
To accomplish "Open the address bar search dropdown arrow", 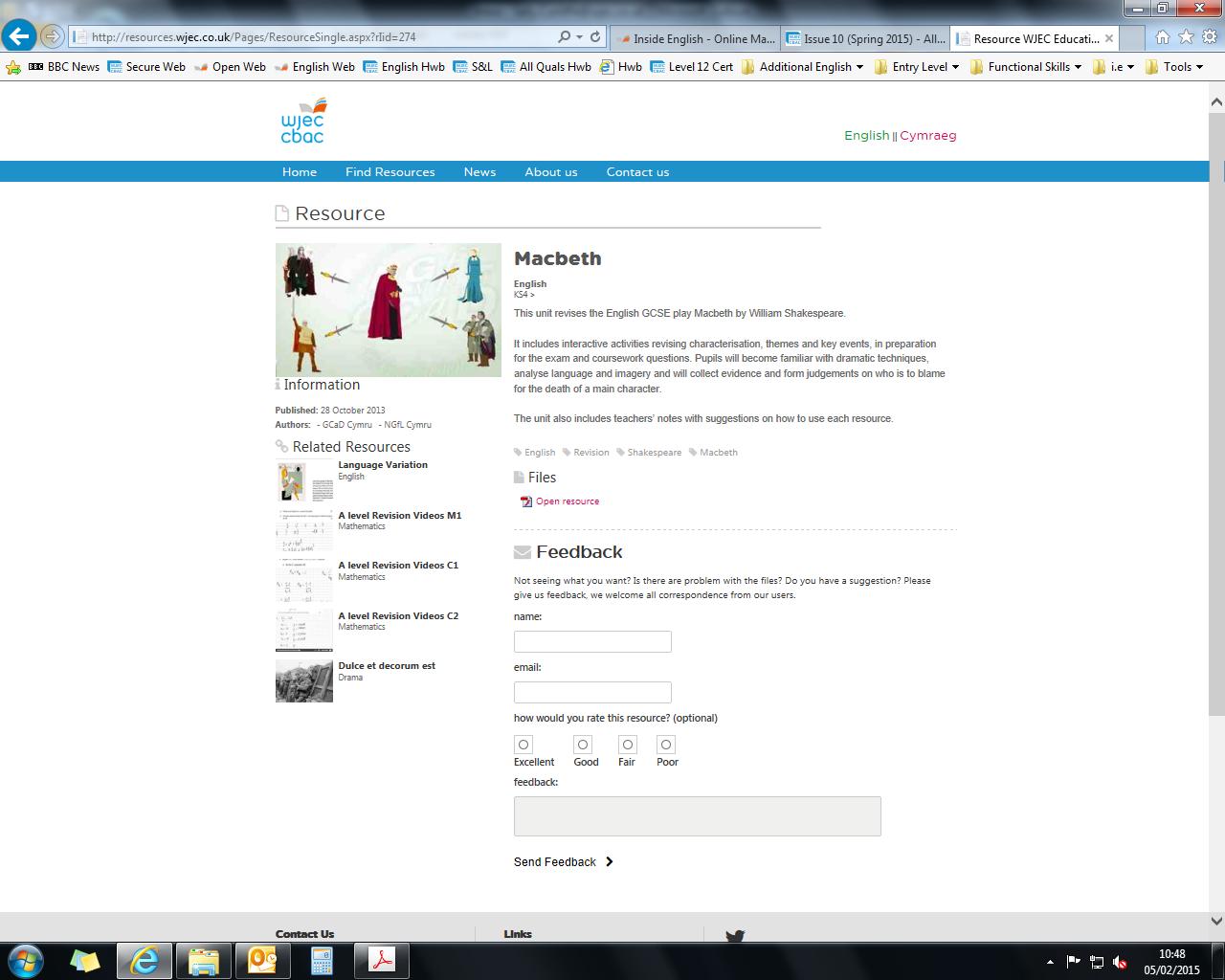I will coord(579,37).
